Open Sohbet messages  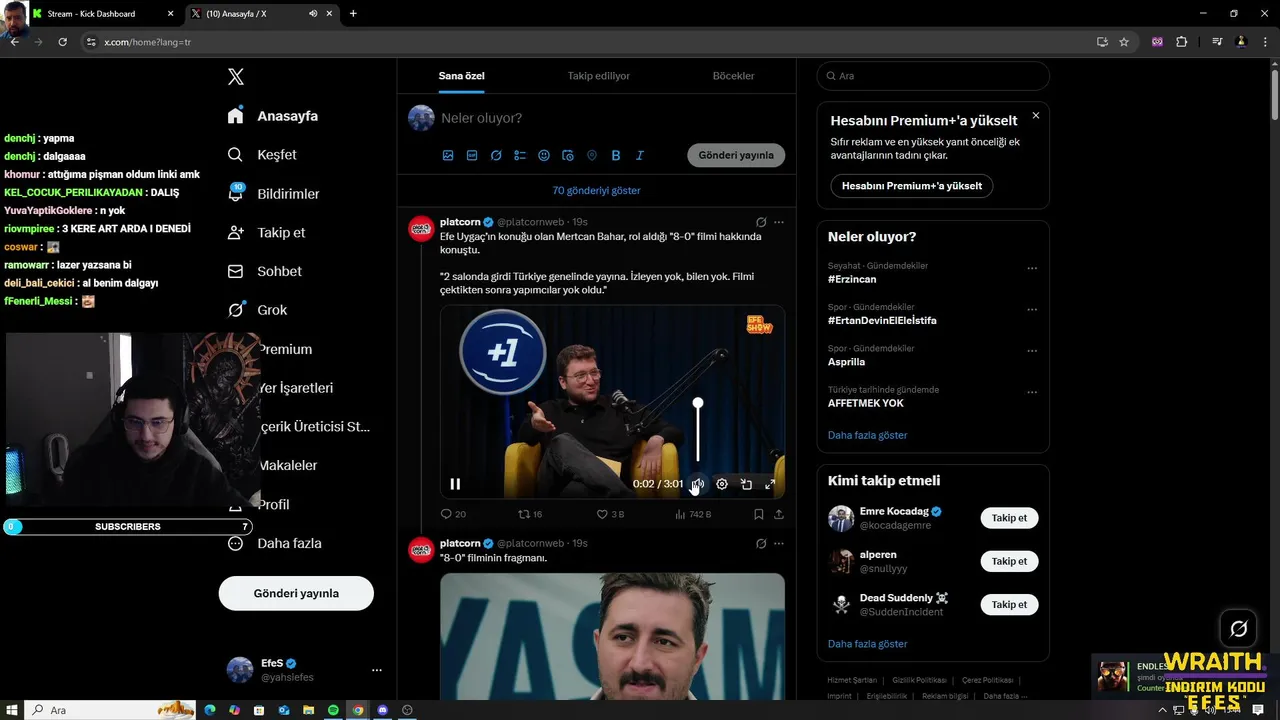click(264, 271)
